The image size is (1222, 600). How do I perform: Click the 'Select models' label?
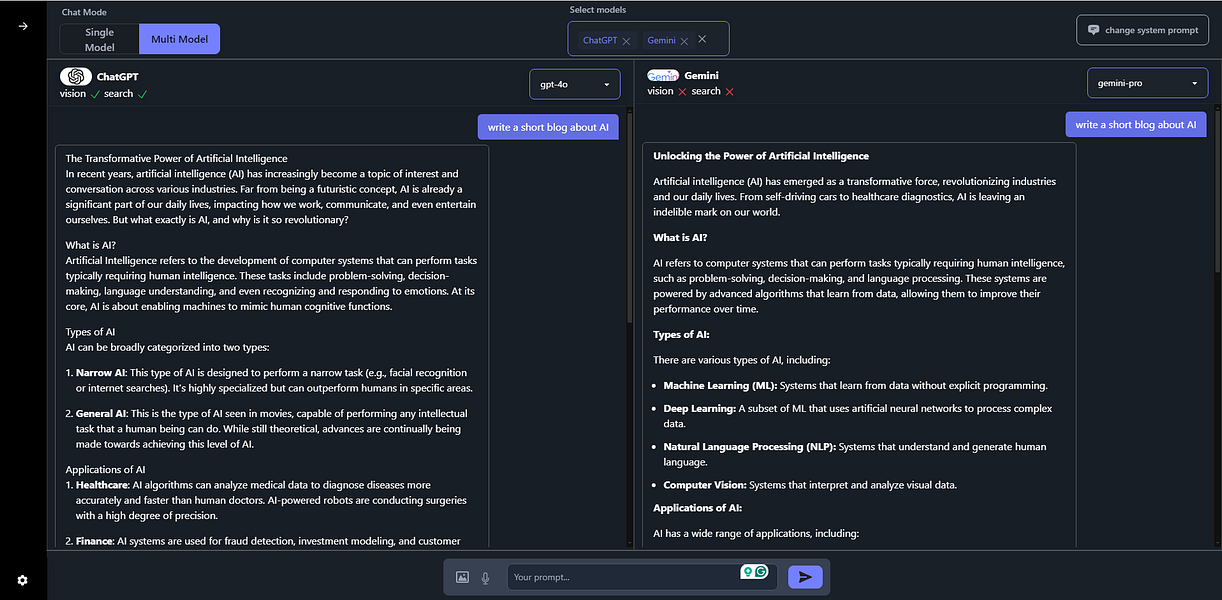tap(597, 10)
